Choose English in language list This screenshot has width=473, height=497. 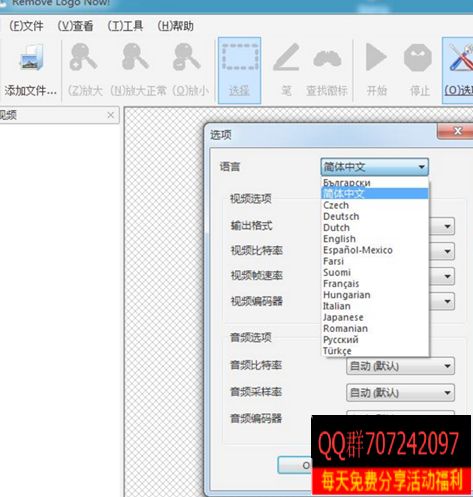pyautogui.click(x=375, y=239)
